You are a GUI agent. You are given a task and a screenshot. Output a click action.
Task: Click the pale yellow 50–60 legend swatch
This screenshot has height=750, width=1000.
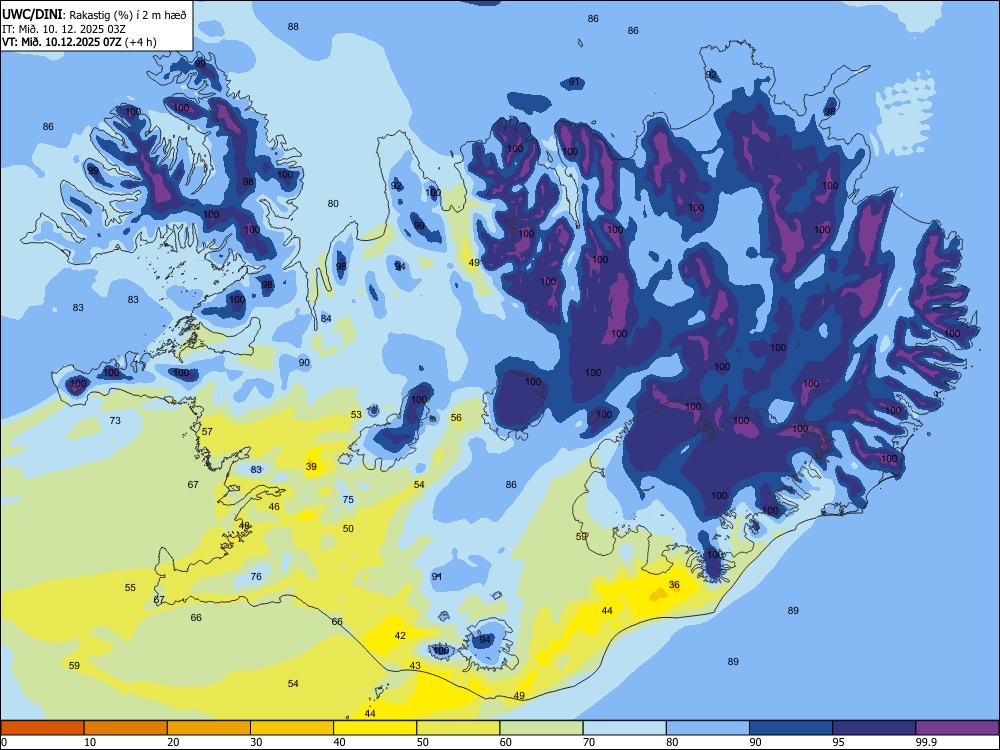pos(458,728)
